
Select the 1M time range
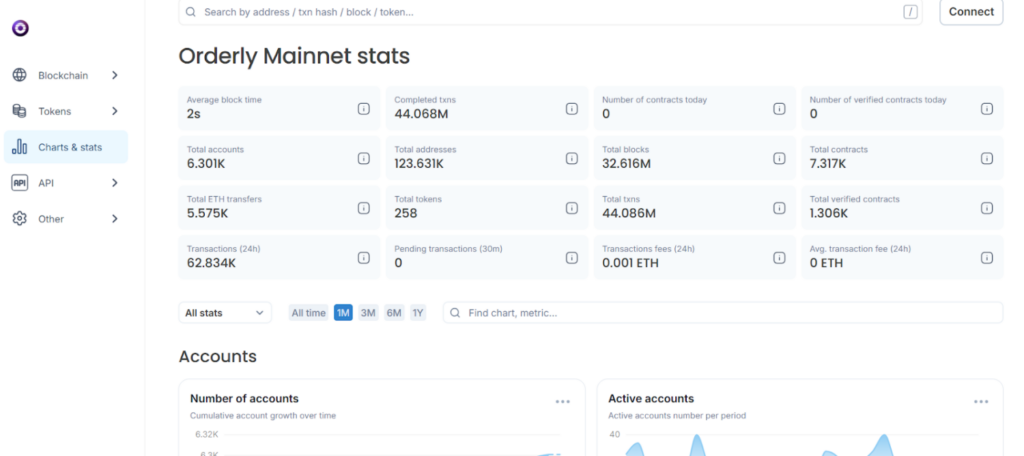click(344, 313)
